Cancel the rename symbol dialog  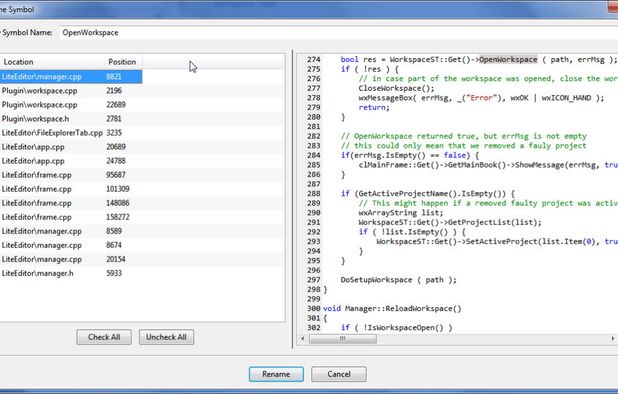coord(339,374)
